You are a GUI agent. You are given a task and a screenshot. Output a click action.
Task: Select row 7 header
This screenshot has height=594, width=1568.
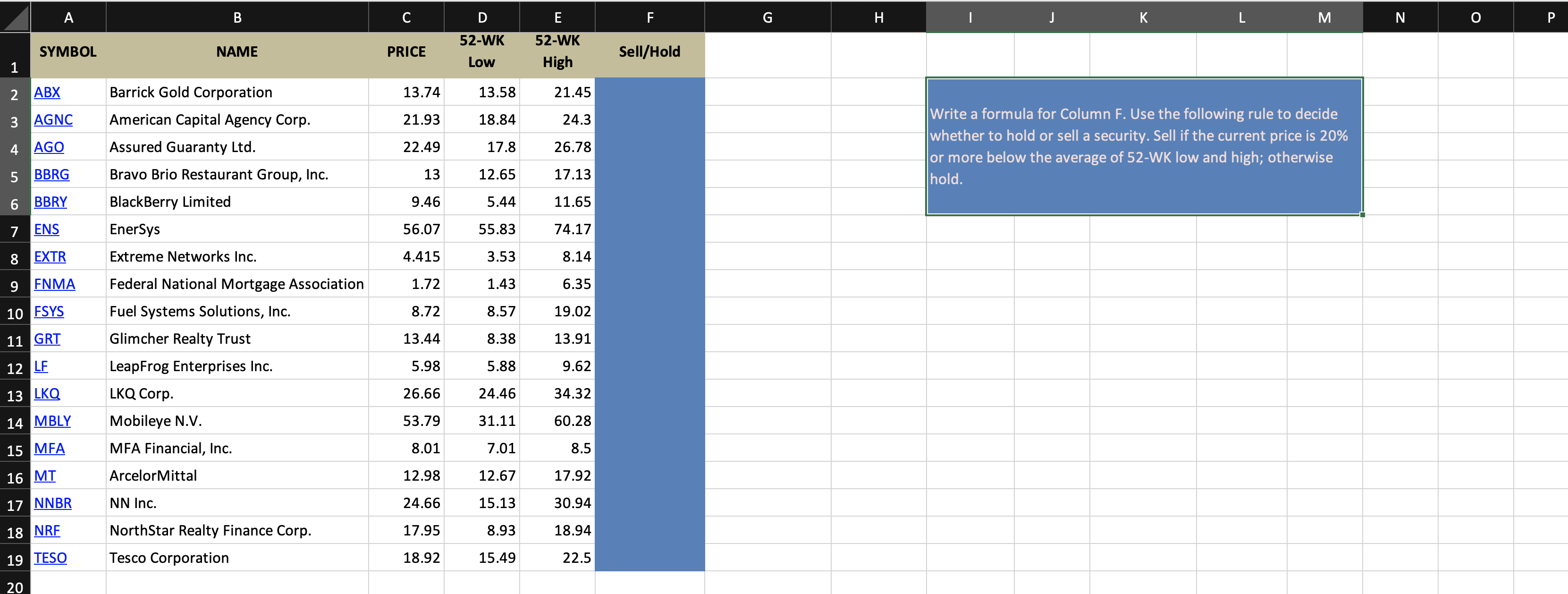click(x=15, y=229)
